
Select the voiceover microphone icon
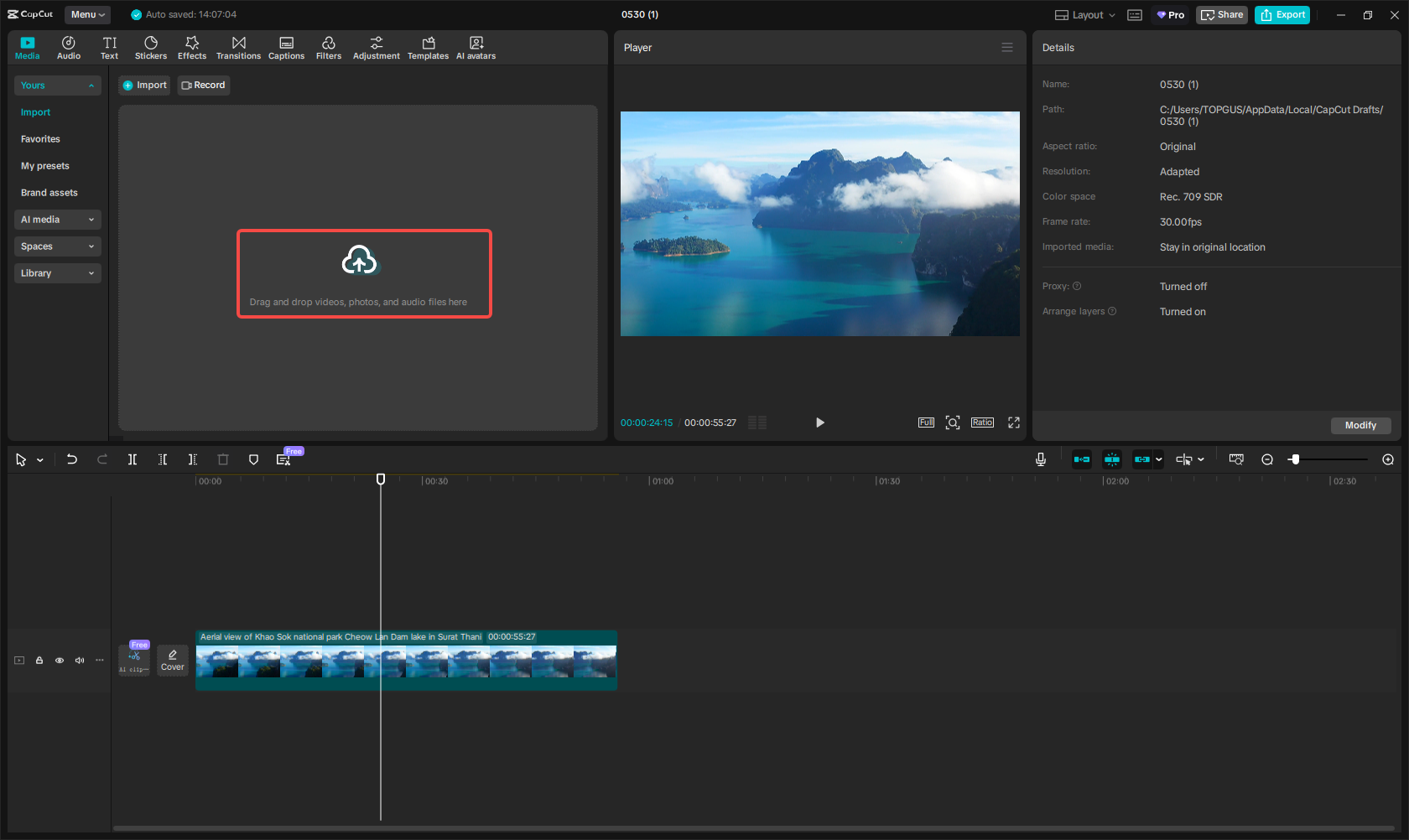tap(1040, 459)
